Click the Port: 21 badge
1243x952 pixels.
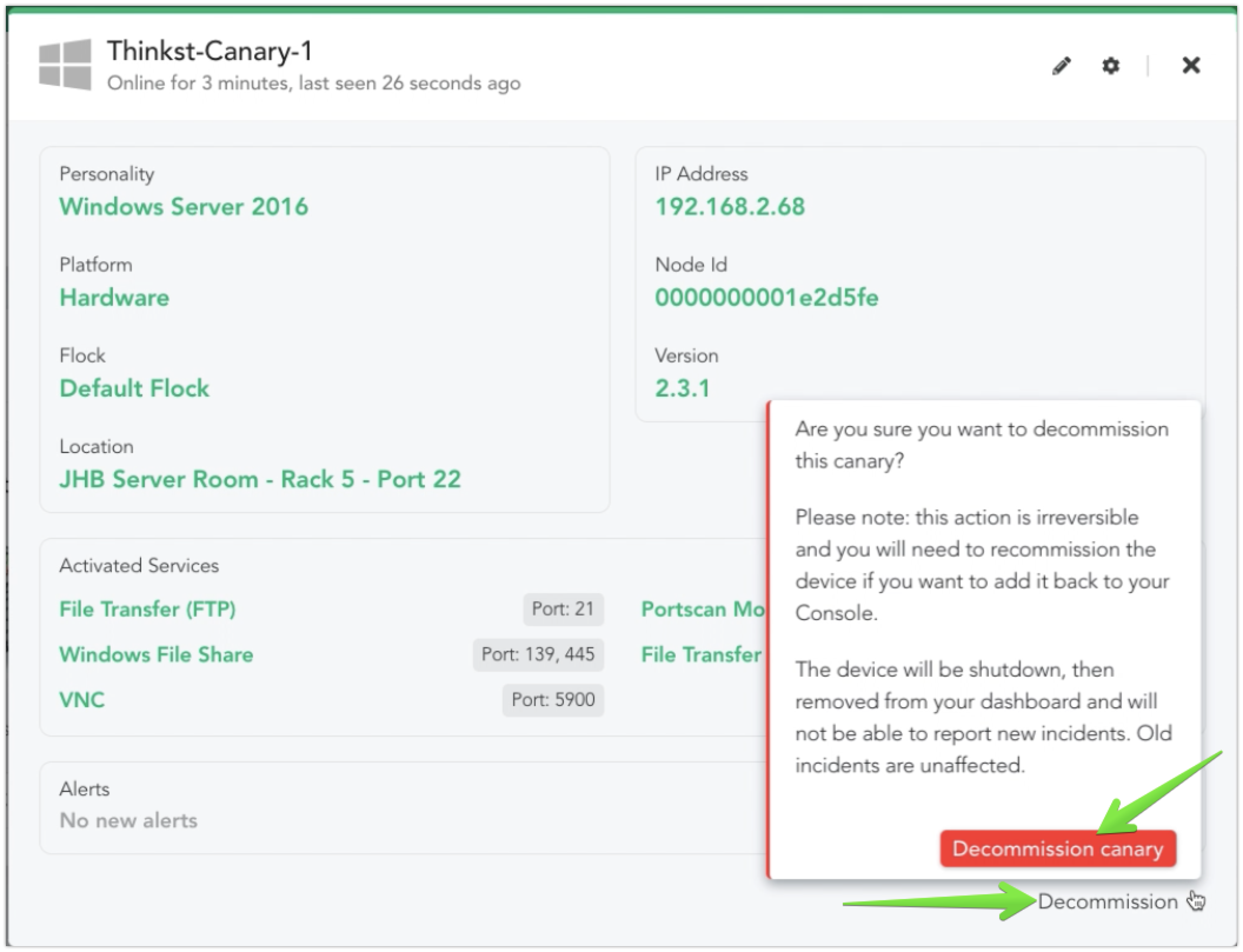pyautogui.click(x=563, y=608)
